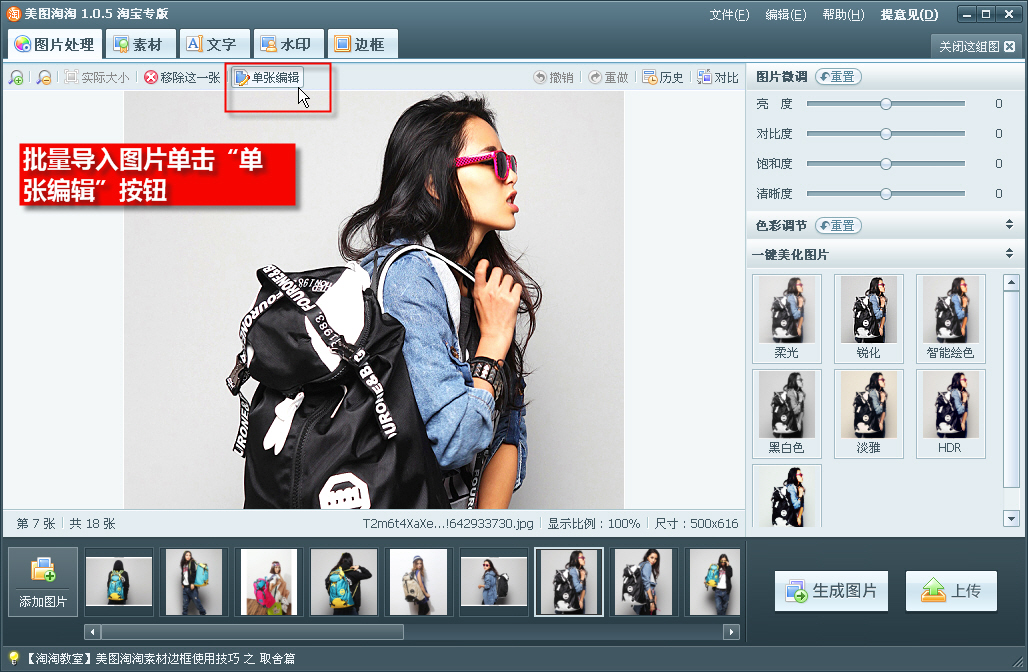
Task: Click the 亮度 brightness slider handle
Action: [x=886, y=104]
